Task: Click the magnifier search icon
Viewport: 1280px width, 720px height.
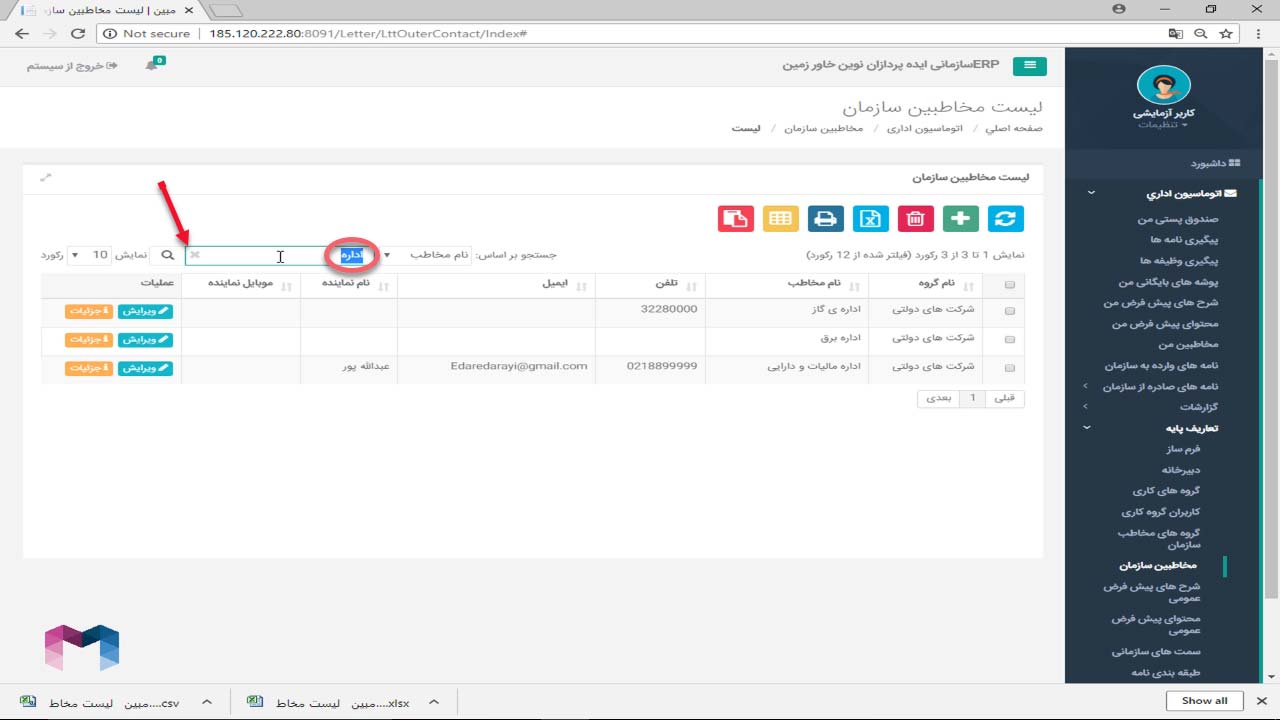Action: pos(168,255)
